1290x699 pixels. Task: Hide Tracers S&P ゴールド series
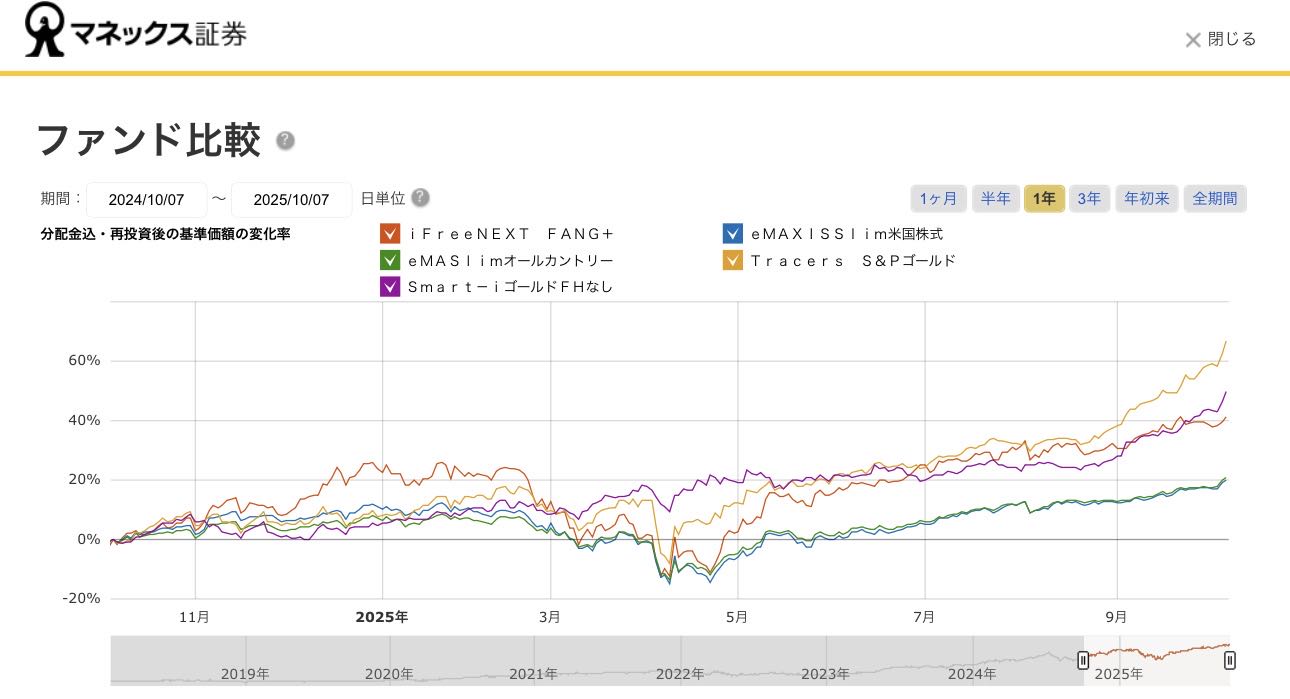[732, 261]
